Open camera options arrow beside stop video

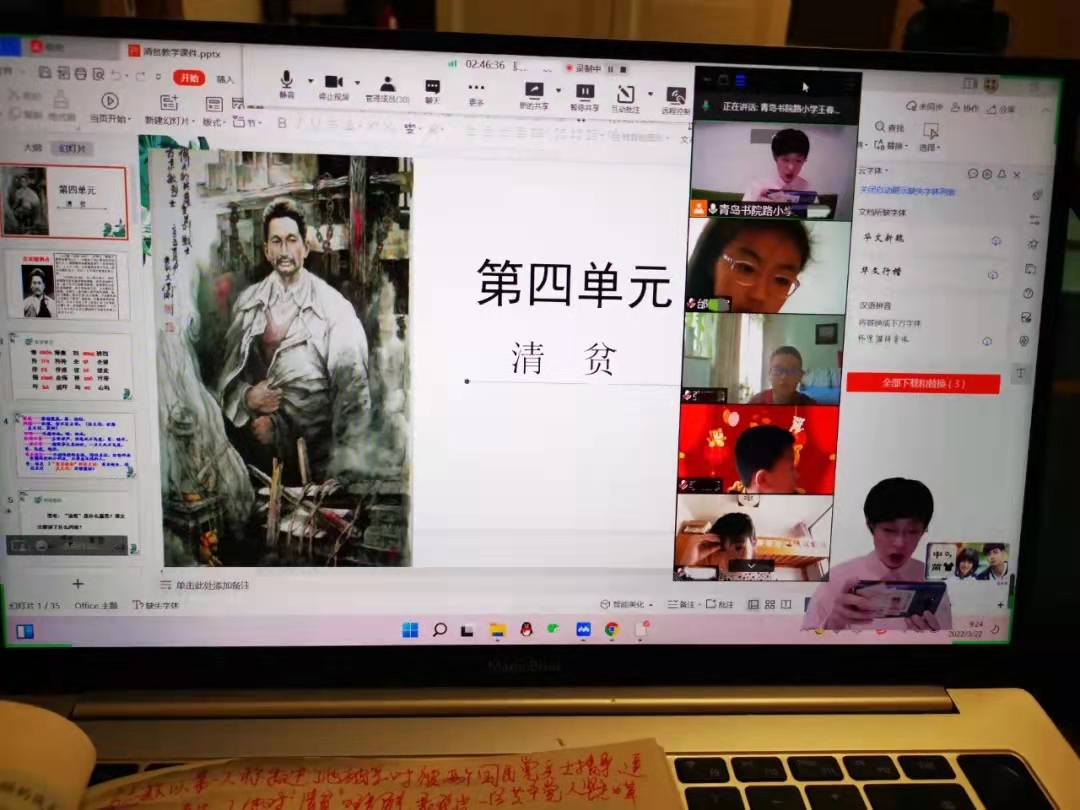(357, 83)
